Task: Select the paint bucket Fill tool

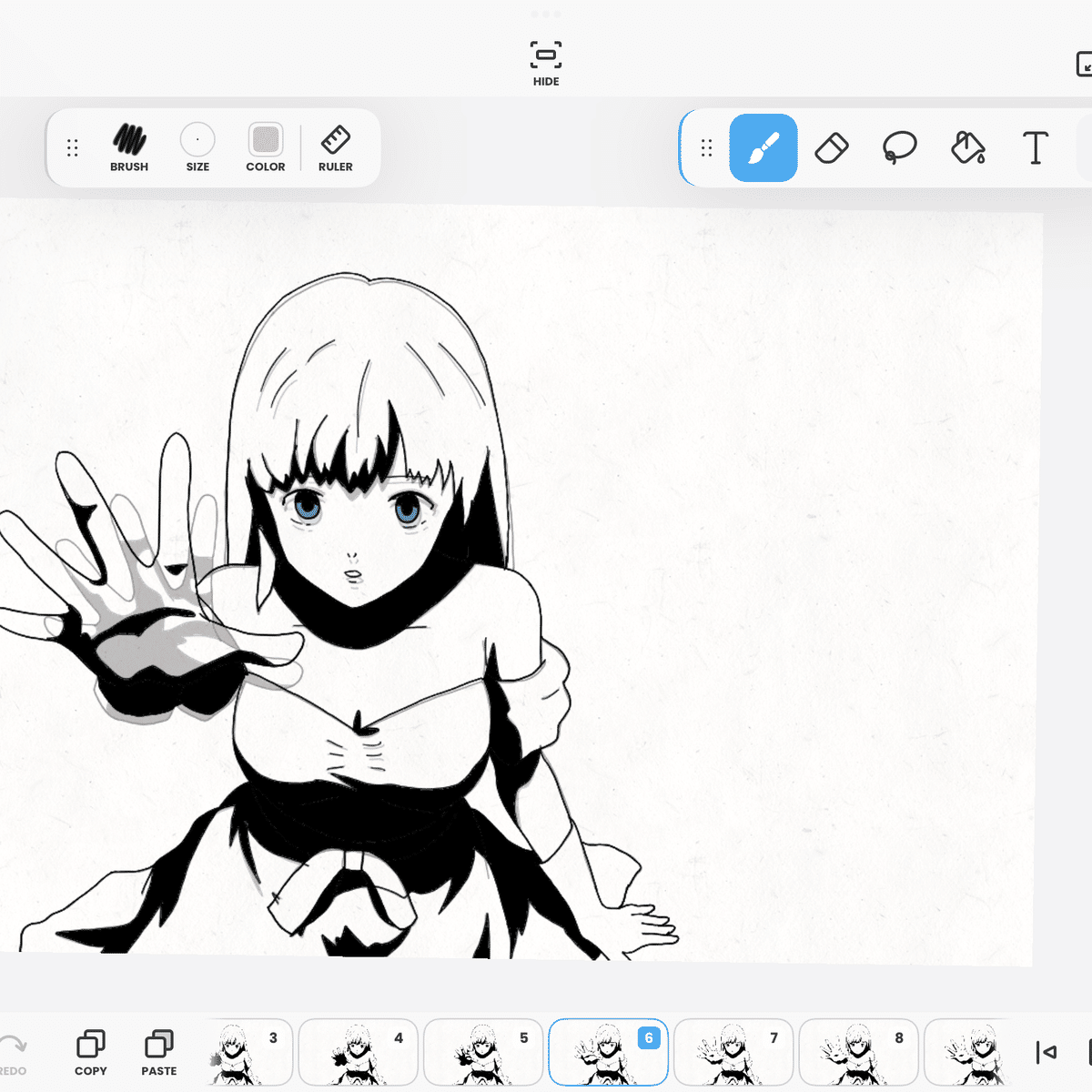Action: pos(968,147)
